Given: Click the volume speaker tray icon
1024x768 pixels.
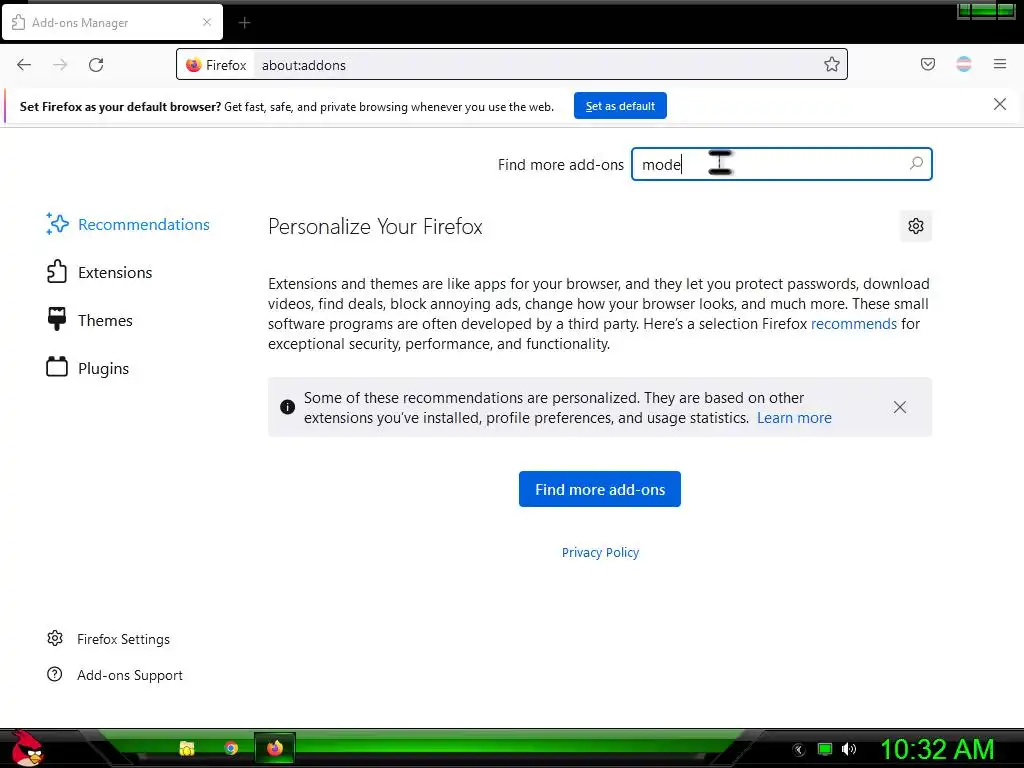Looking at the screenshot, I should click(x=848, y=749).
